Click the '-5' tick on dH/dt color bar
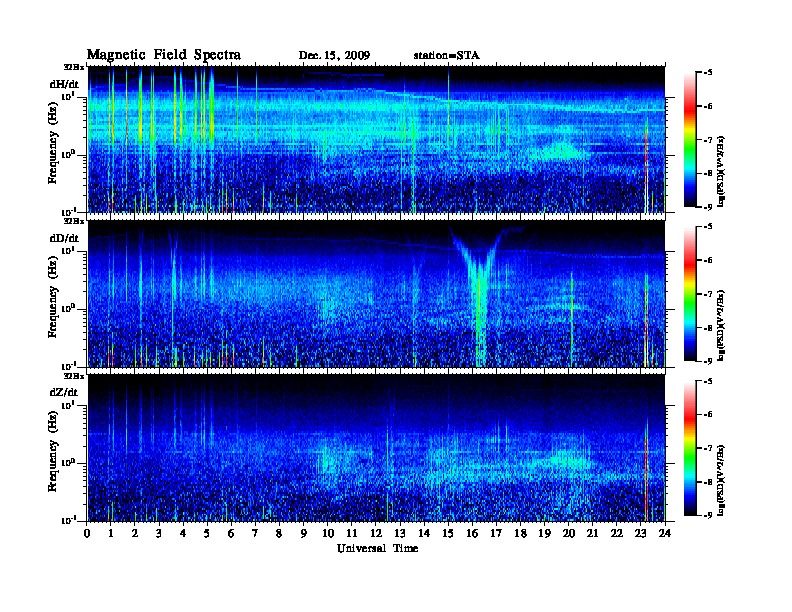The height and width of the screenshot is (612, 792). [x=708, y=73]
